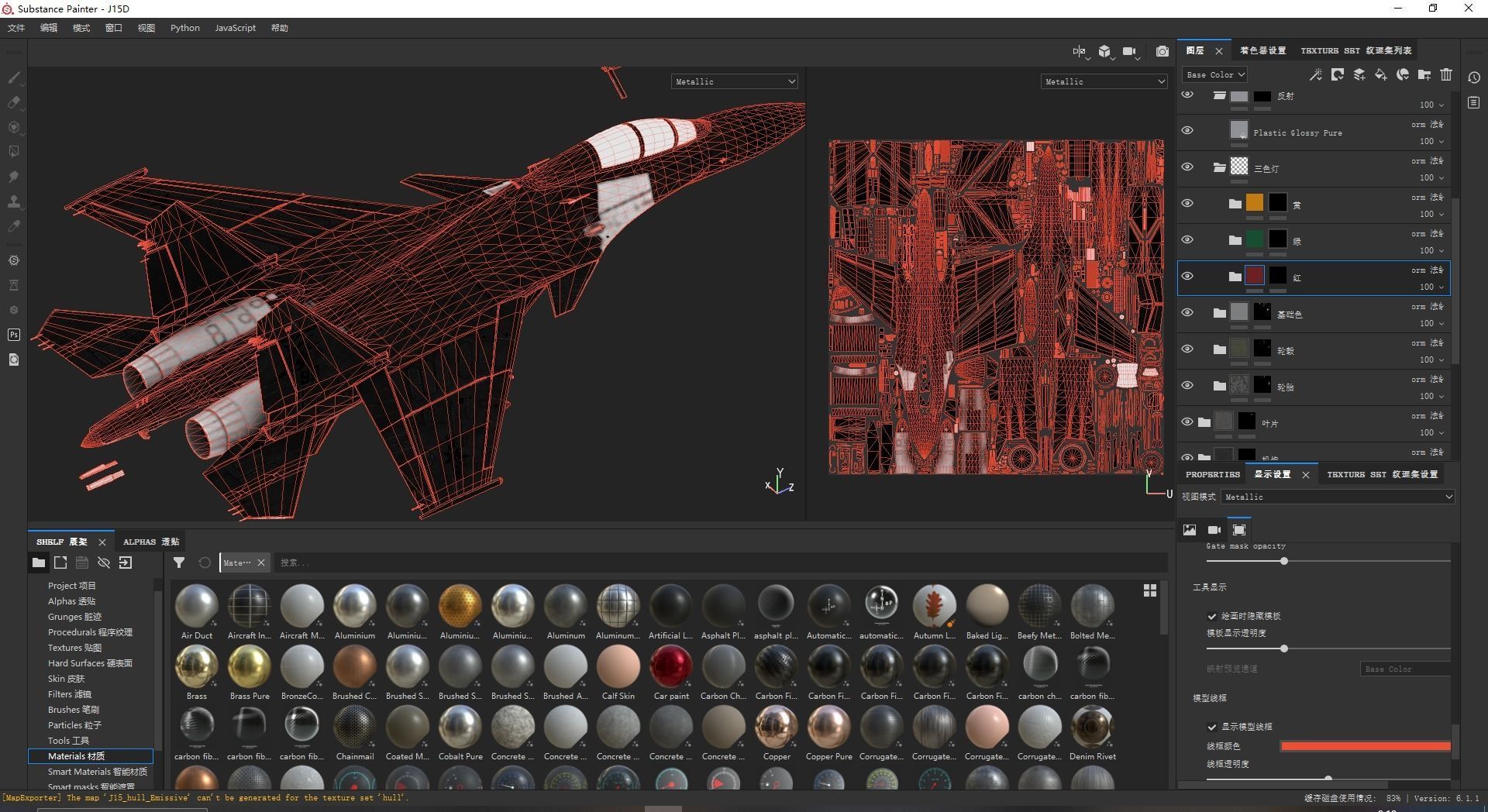Open the JavaScript menu
The height and width of the screenshot is (812, 1488).
pyautogui.click(x=235, y=28)
